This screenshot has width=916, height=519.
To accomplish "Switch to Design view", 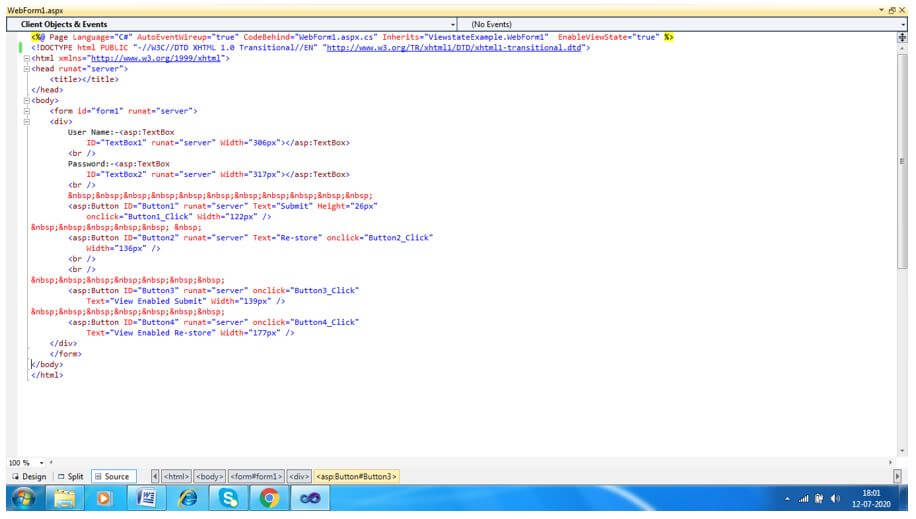I will (x=29, y=477).
